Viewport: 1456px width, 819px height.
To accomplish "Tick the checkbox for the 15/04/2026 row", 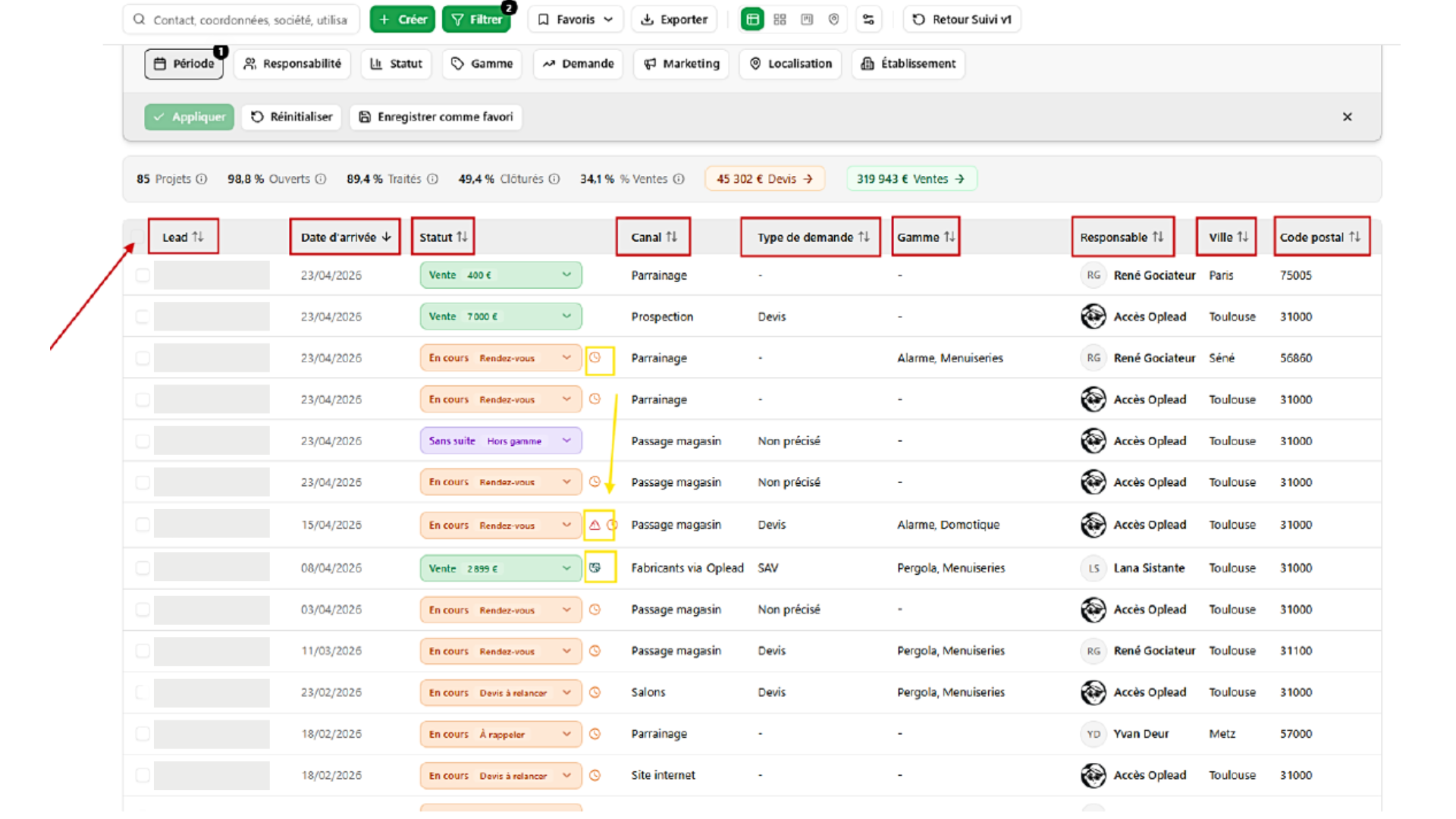I will pyautogui.click(x=143, y=525).
